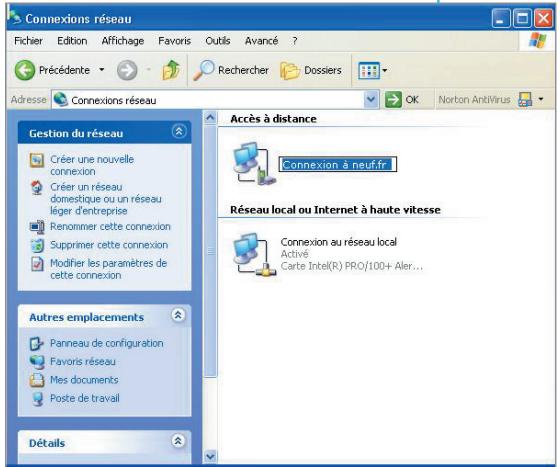This screenshot has height=467, width=560.
Task: Click the Dossiers folder icon
Action: (x=290, y=70)
